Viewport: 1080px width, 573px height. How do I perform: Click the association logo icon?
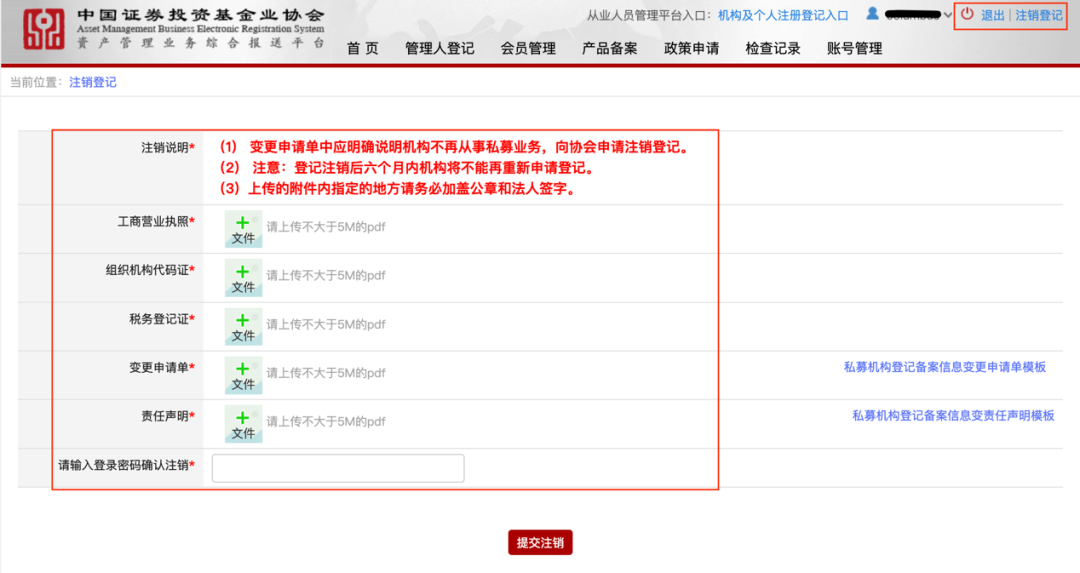coord(43,30)
